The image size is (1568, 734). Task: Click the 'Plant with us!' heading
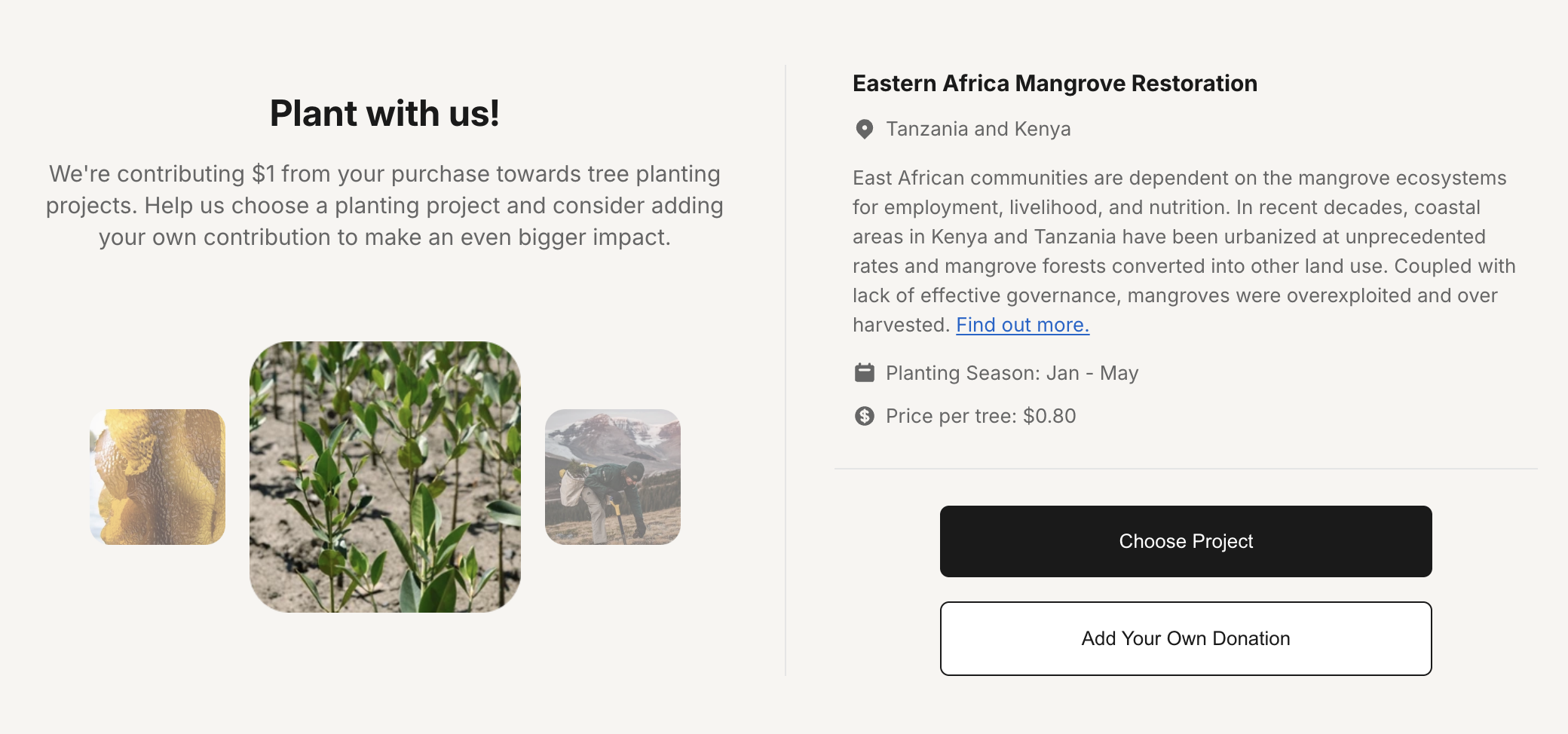click(384, 114)
